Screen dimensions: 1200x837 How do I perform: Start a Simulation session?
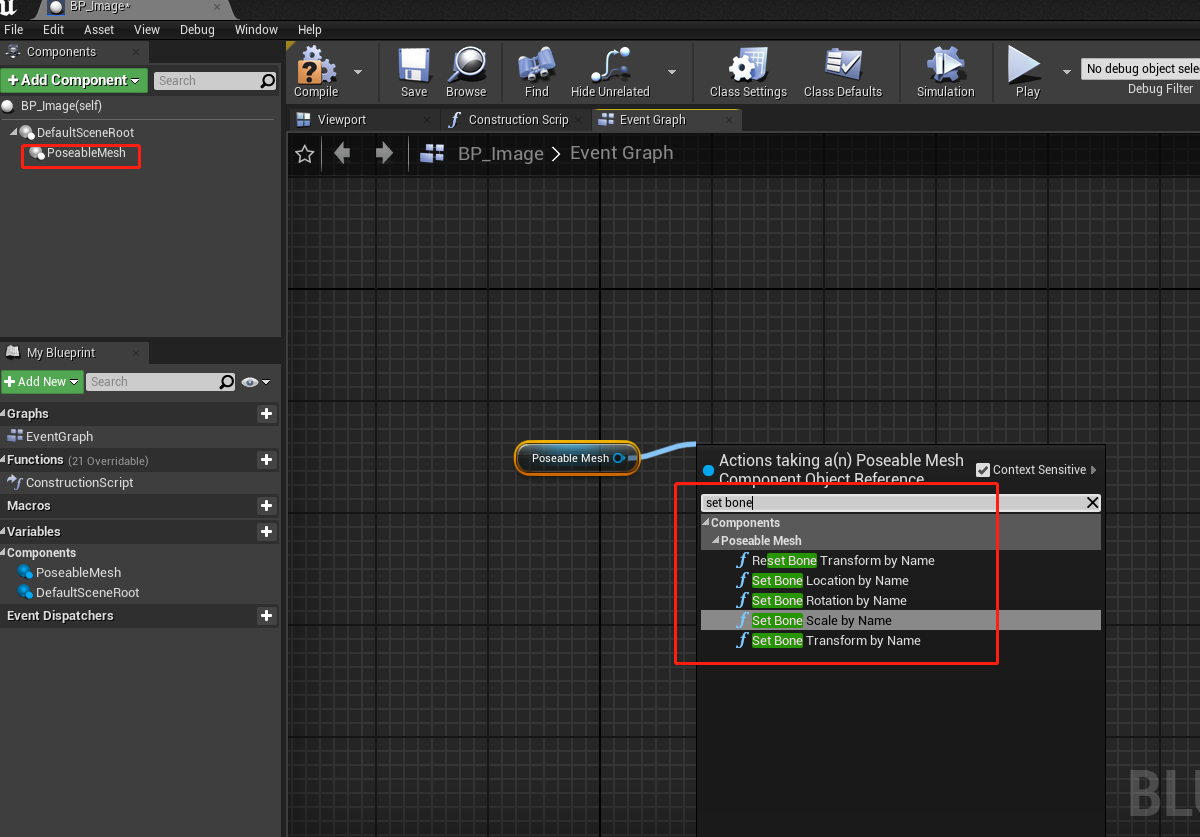tap(944, 71)
